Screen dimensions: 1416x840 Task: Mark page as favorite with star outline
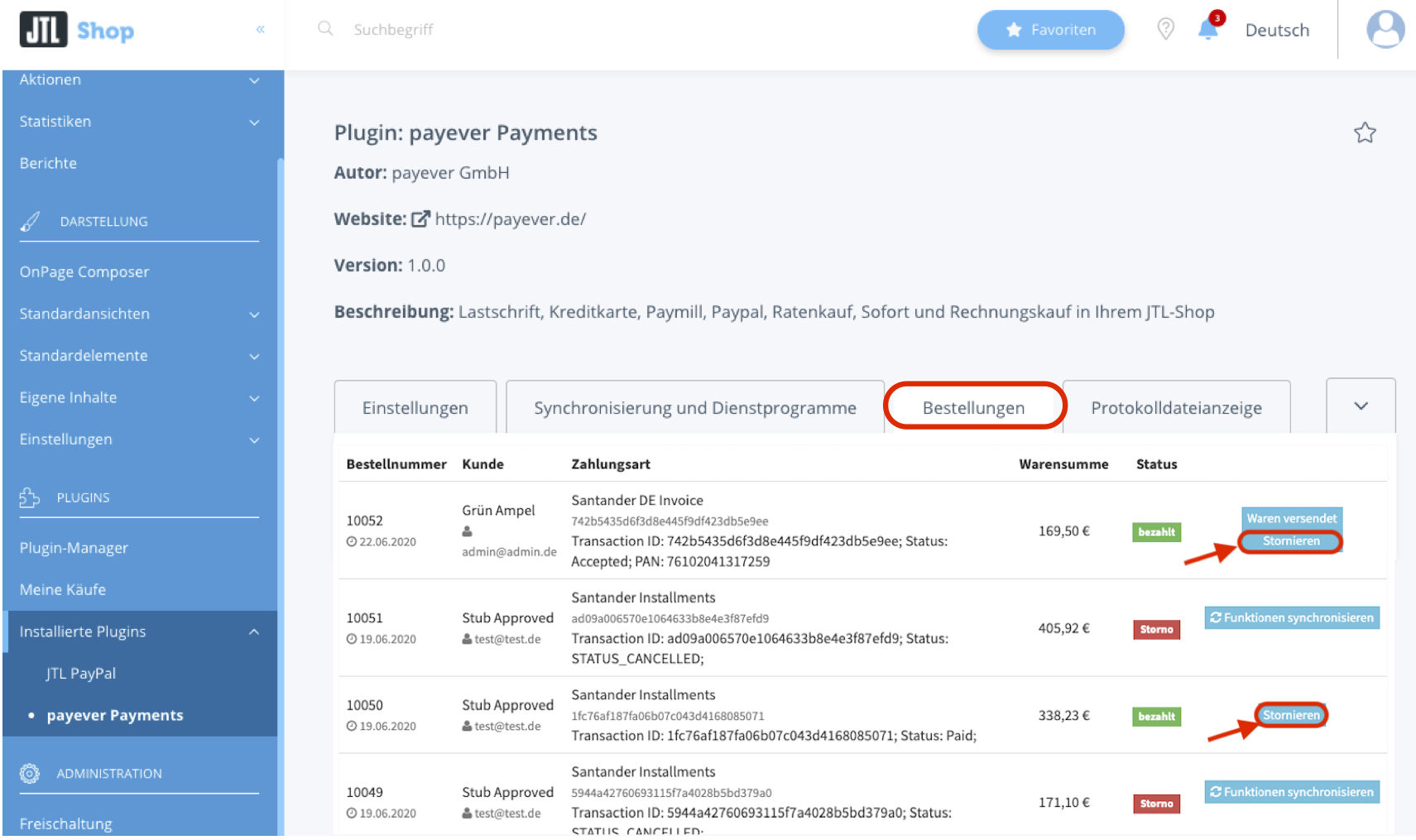1365,132
